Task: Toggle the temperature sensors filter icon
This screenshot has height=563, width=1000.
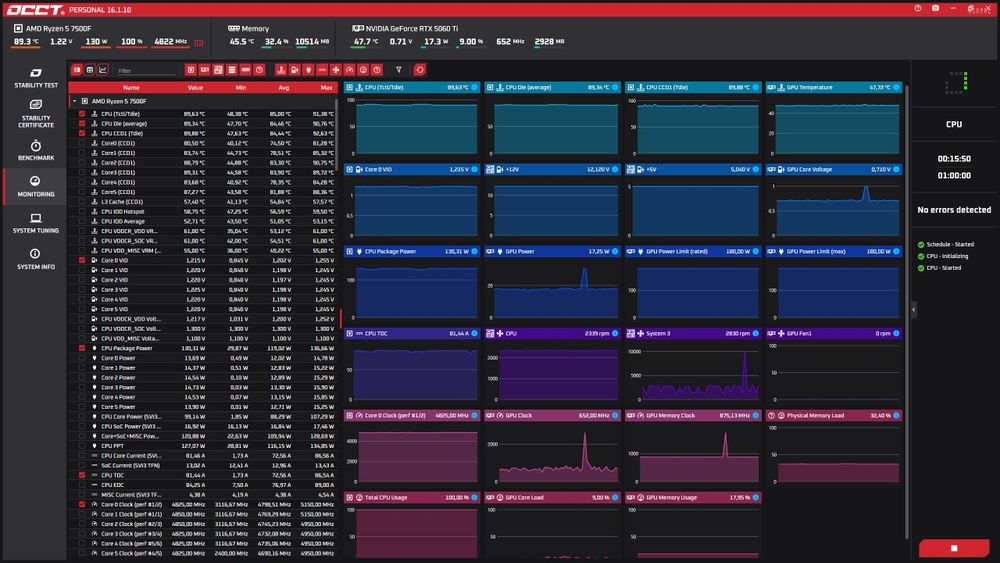Action: pyautogui.click(x=281, y=69)
